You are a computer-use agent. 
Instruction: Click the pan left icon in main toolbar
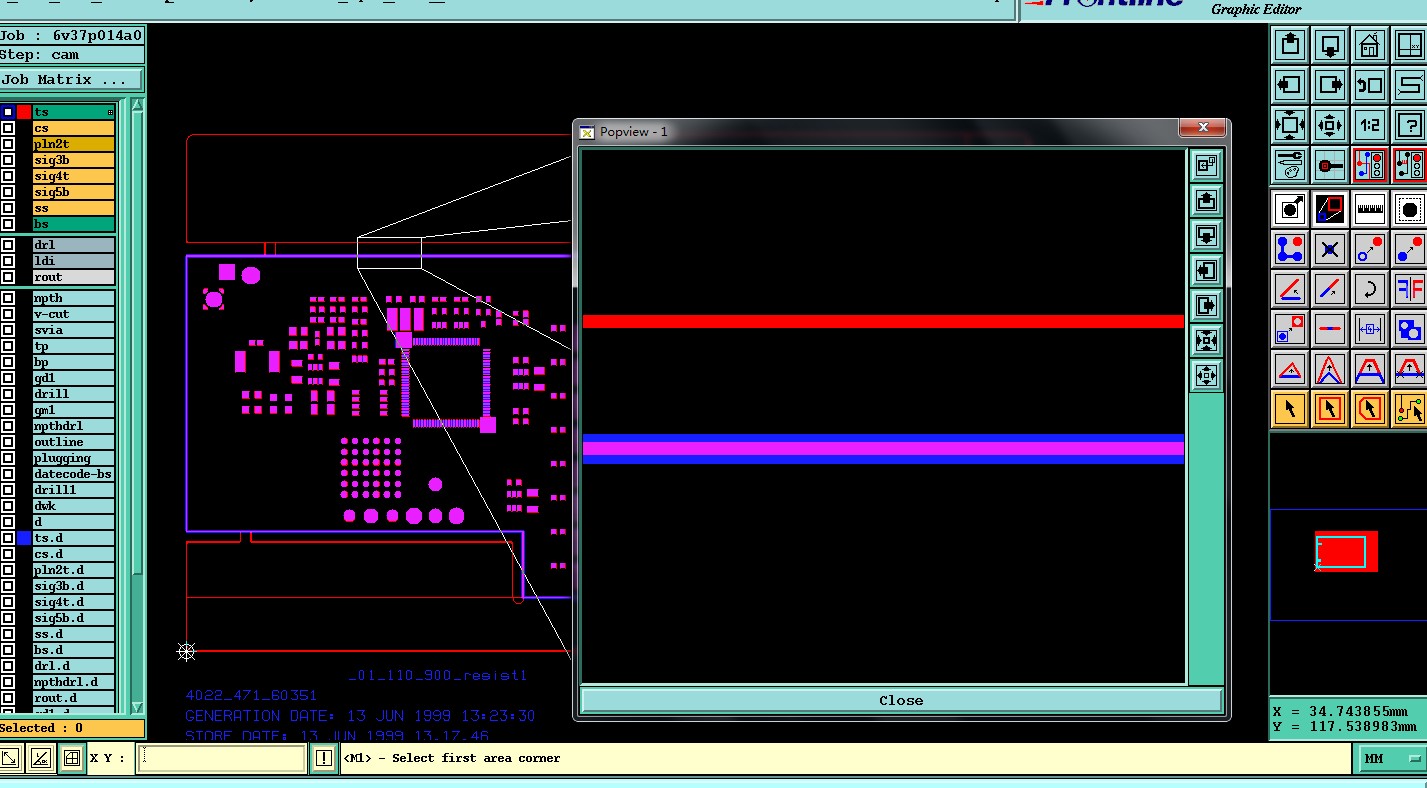tap(1290, 85)
